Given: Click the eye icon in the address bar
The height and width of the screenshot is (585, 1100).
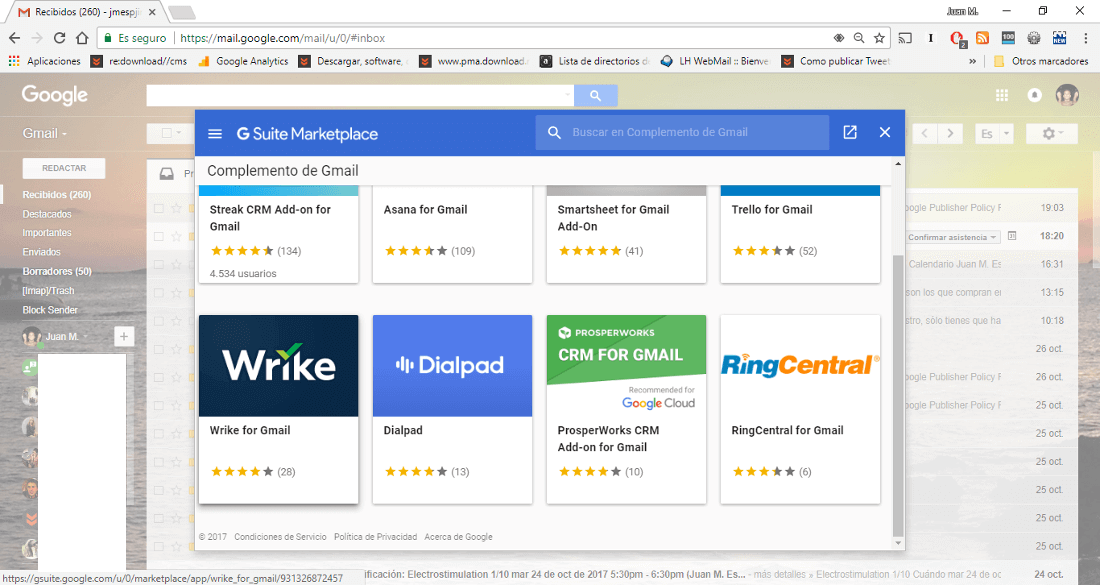Looking at the screenshot, I should (x=838, y=38).
